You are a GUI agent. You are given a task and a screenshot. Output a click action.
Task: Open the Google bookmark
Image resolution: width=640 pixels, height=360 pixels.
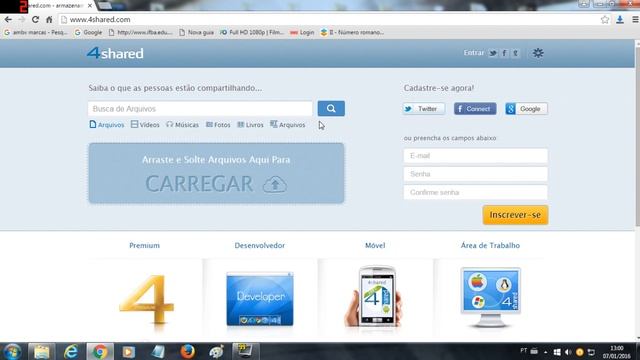click(x=88, y=32)
